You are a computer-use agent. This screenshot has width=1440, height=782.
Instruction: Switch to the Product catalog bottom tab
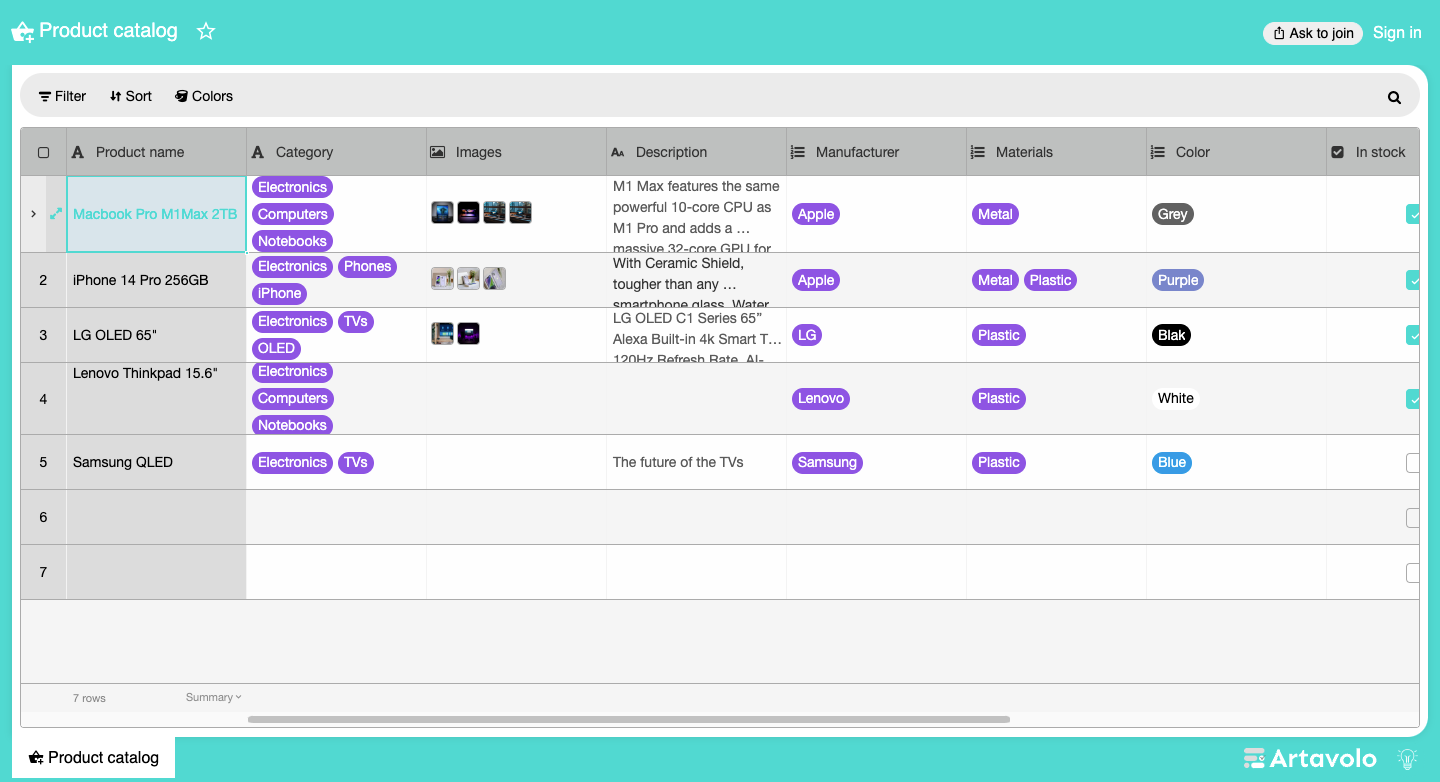click(94, 757)
